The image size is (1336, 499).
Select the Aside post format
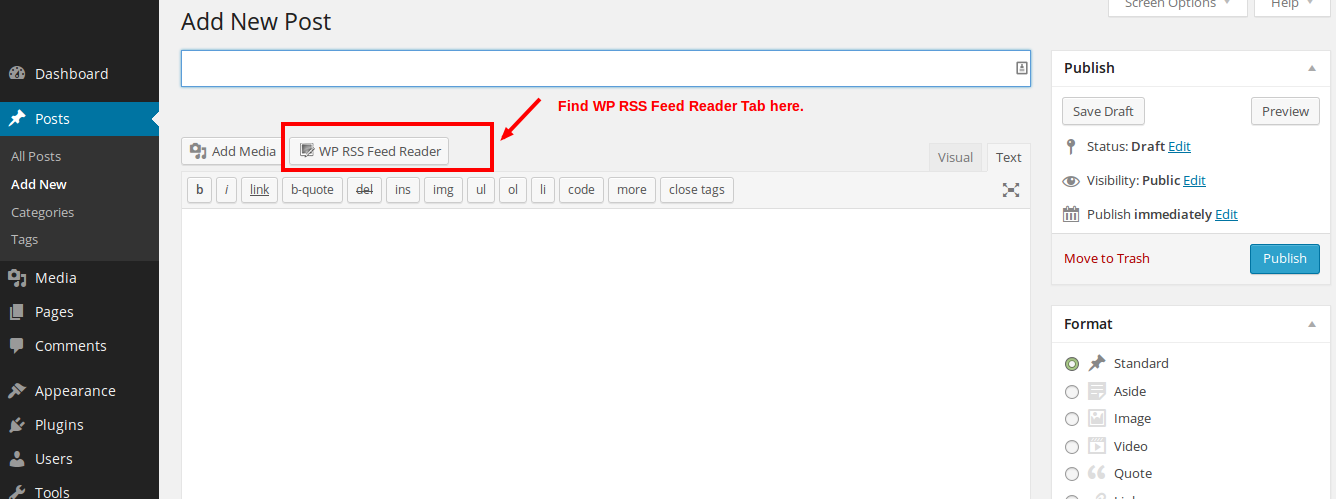point(1072,392)
